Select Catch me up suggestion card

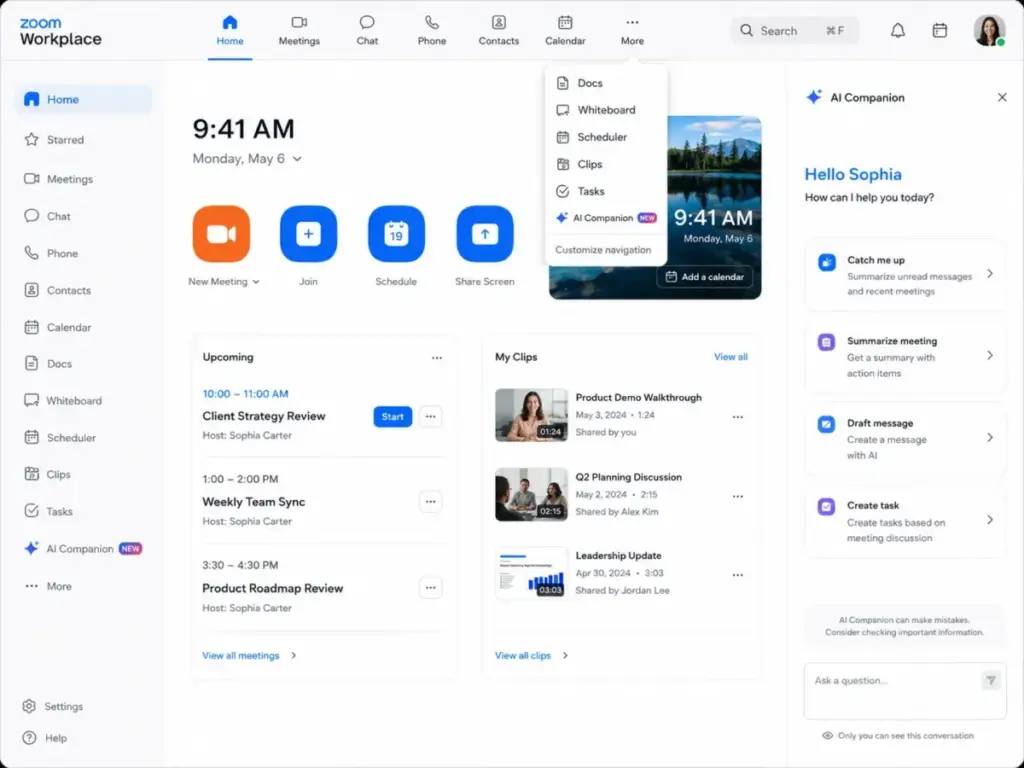905,275
